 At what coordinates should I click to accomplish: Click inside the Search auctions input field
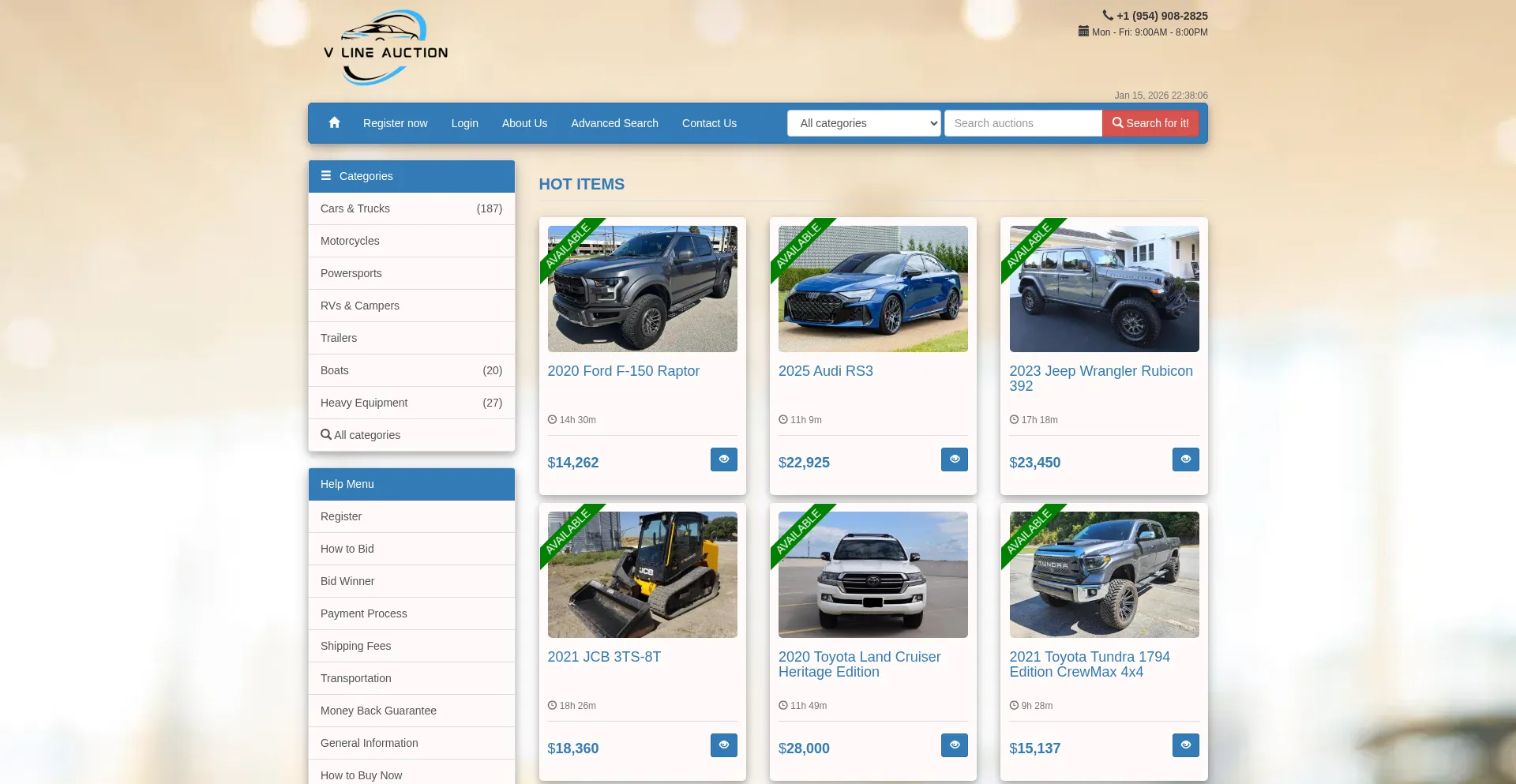1023,123
